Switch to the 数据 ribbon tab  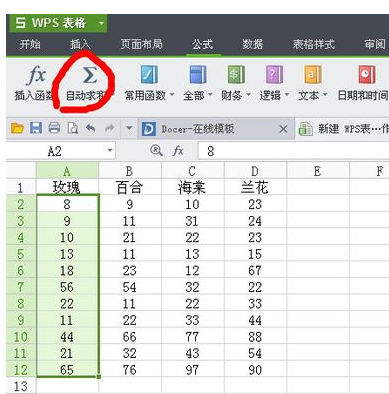(x=252, y=44)
